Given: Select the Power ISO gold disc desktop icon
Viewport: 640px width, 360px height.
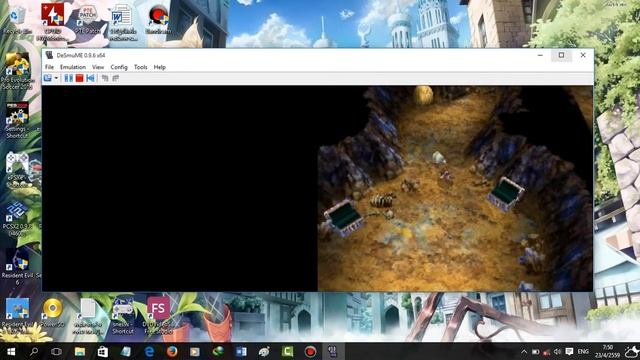Looking at the screenshot, I should click(x=53, y=312).
